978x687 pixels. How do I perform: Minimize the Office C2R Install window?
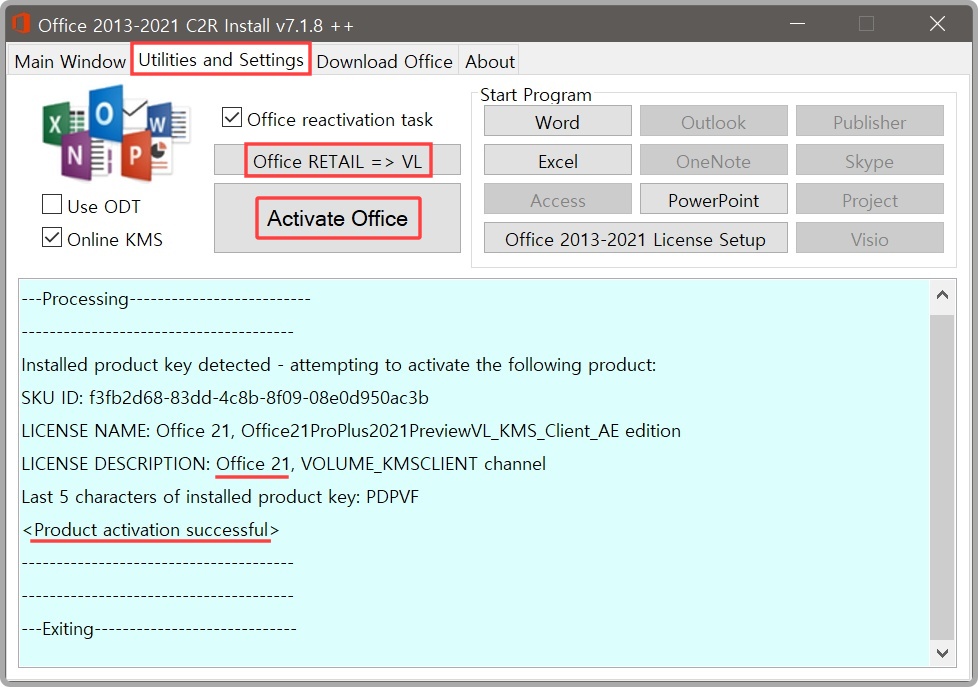pos(797,24)
